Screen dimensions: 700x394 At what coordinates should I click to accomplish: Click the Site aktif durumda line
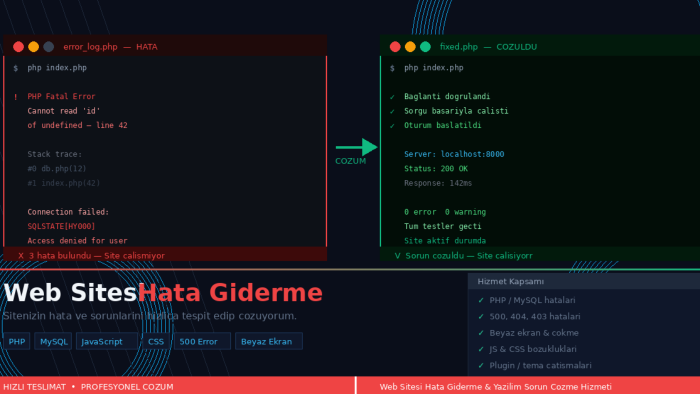tap(445, 241)
